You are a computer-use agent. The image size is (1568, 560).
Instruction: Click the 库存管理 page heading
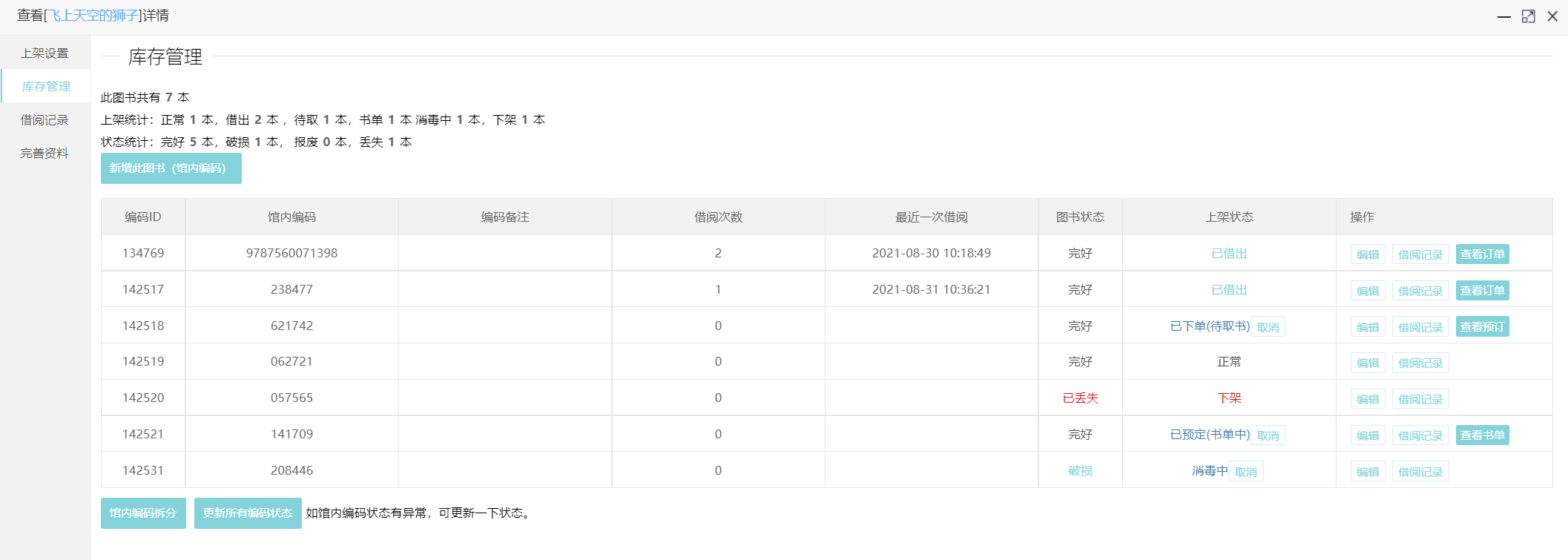tap(165, 57)
